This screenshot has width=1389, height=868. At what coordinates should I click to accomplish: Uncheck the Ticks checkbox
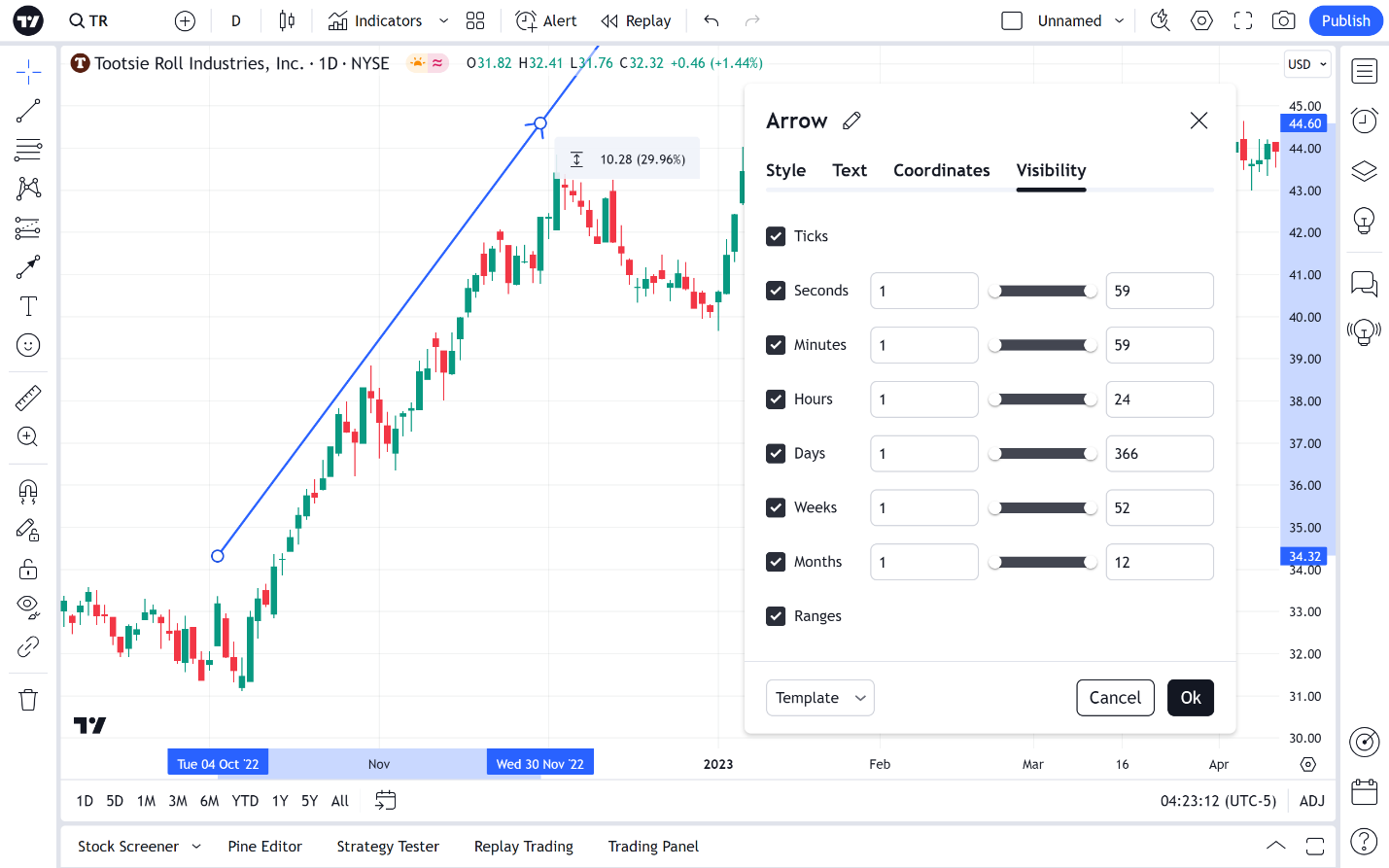[776, 236]
